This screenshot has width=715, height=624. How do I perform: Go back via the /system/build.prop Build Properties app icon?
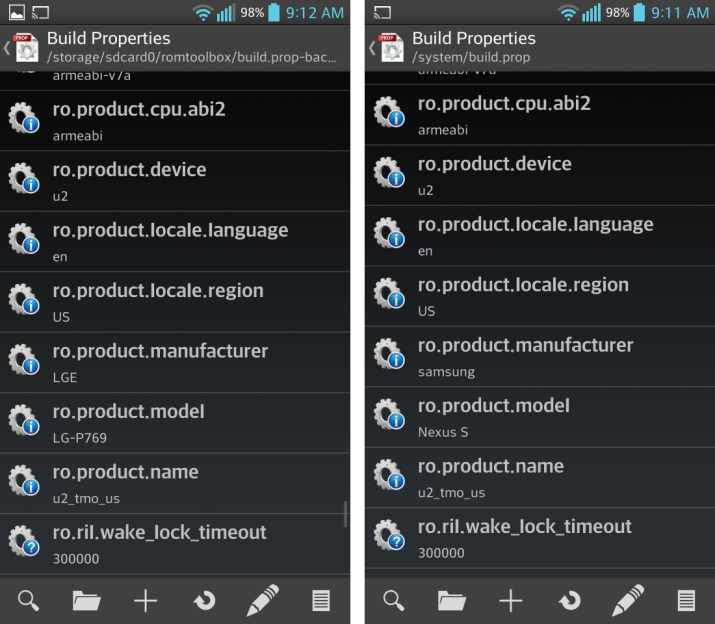[x=389, y=47]
